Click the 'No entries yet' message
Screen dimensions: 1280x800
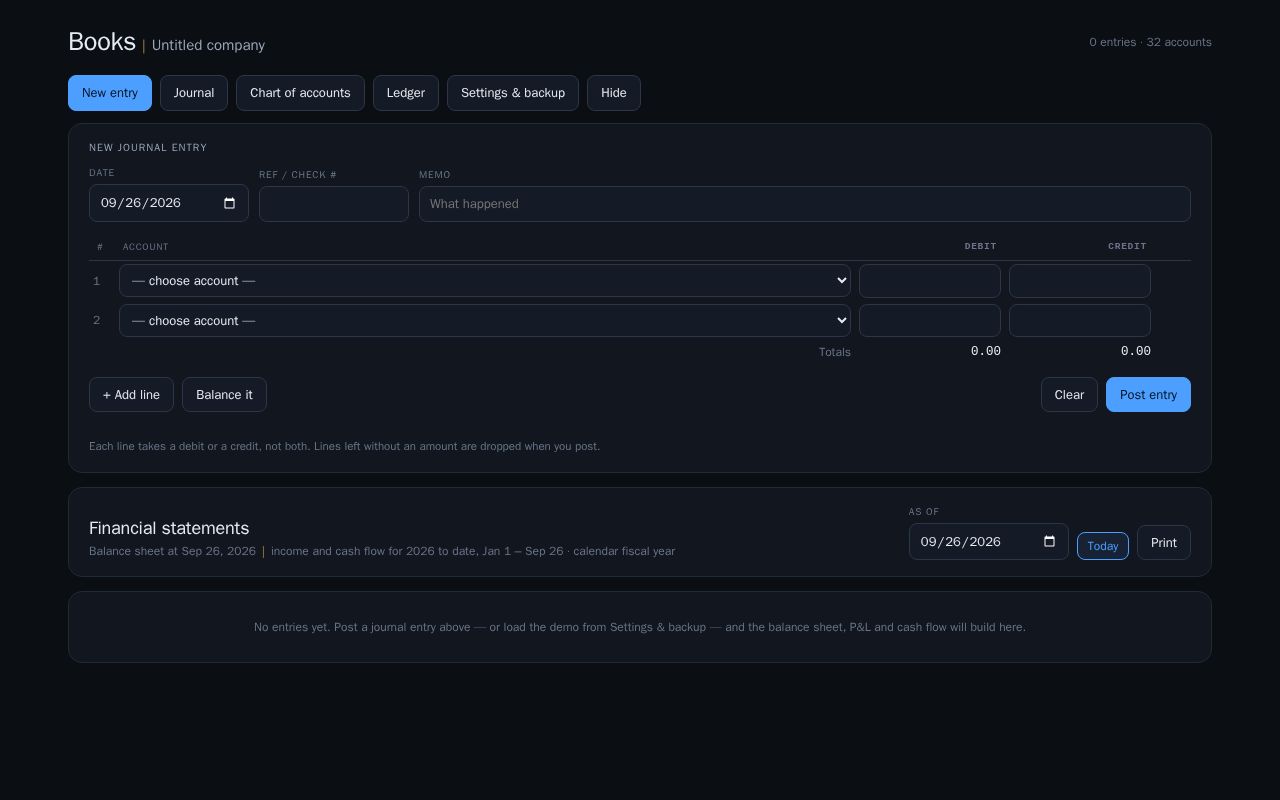640,627
